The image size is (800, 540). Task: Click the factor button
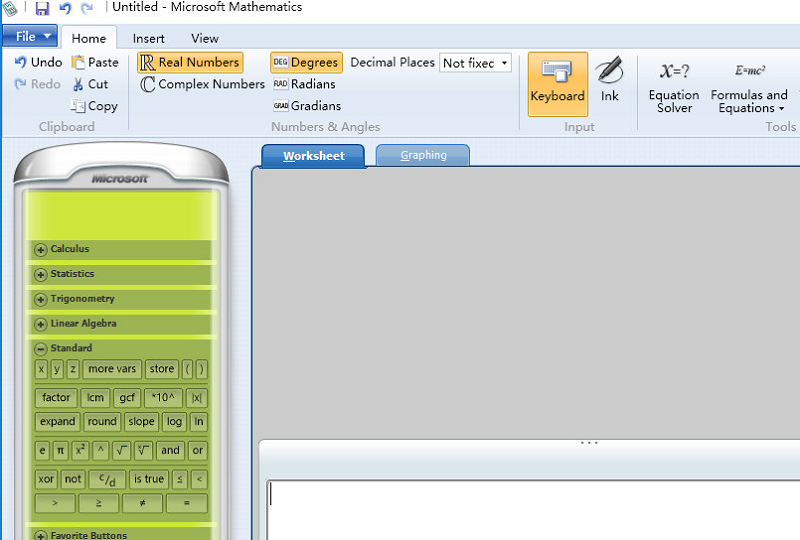coord(56,398)
